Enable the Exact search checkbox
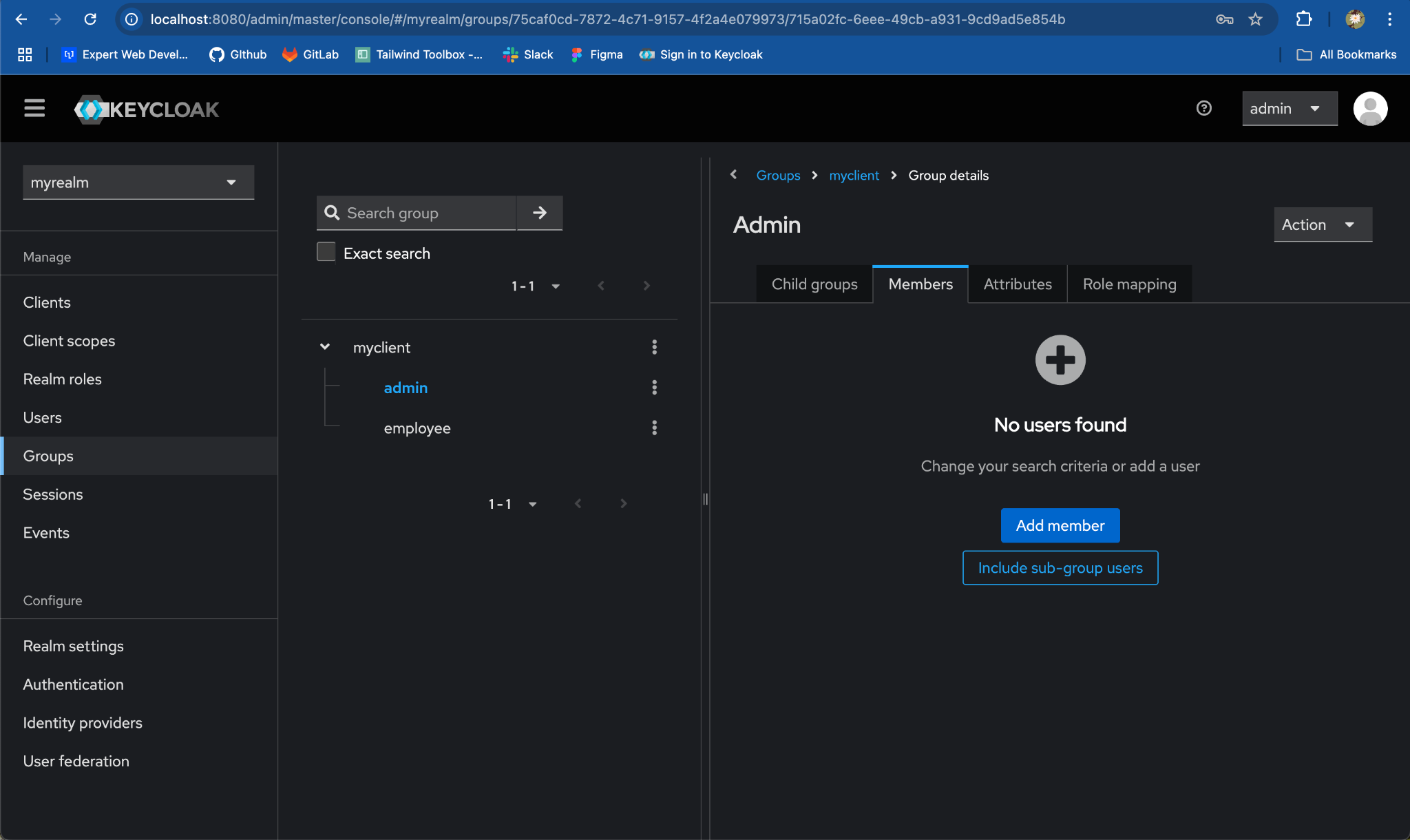Screen dimensions: 1410x840 [x=326, y=252]
